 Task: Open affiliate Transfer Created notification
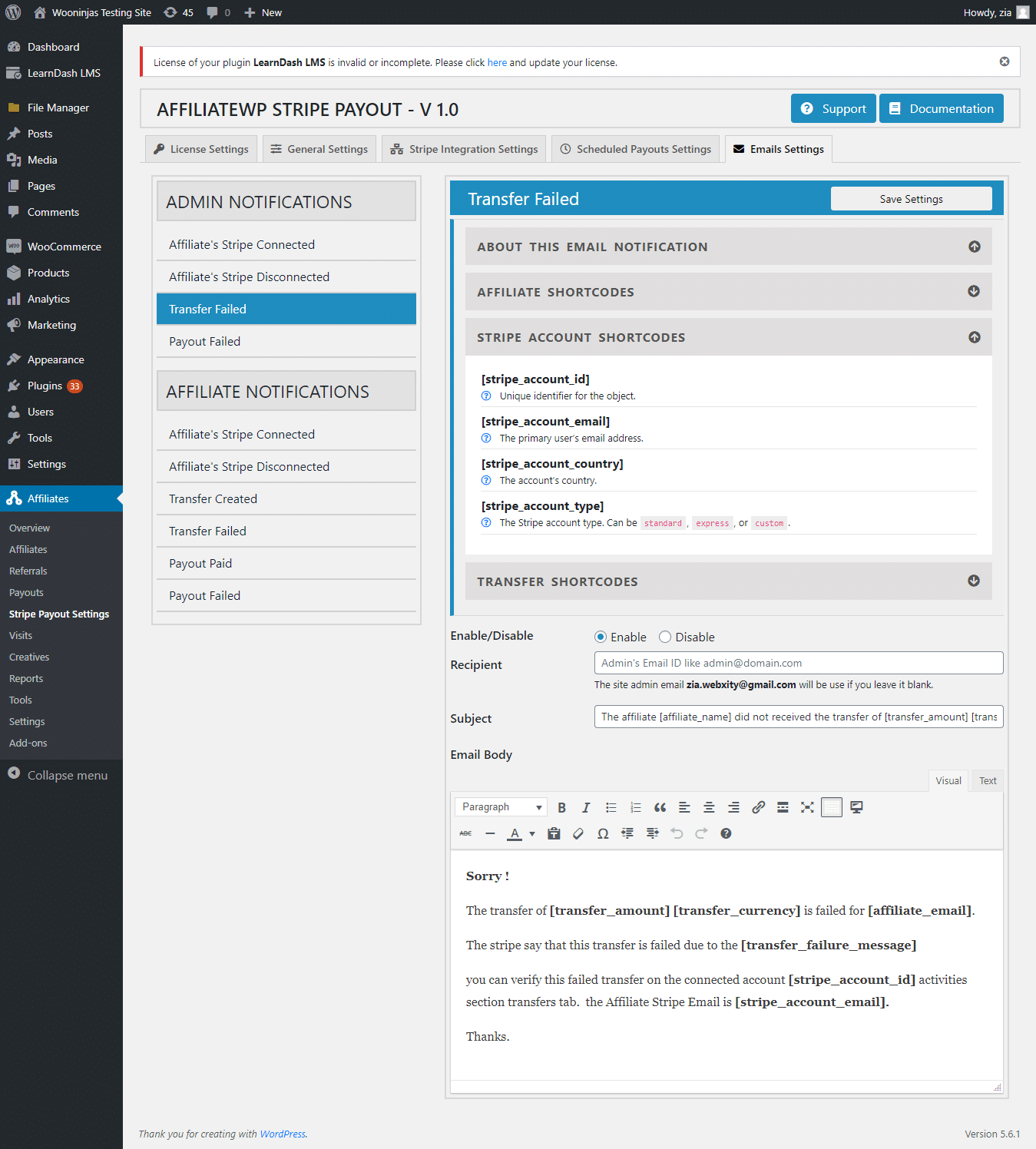(286, 498)
